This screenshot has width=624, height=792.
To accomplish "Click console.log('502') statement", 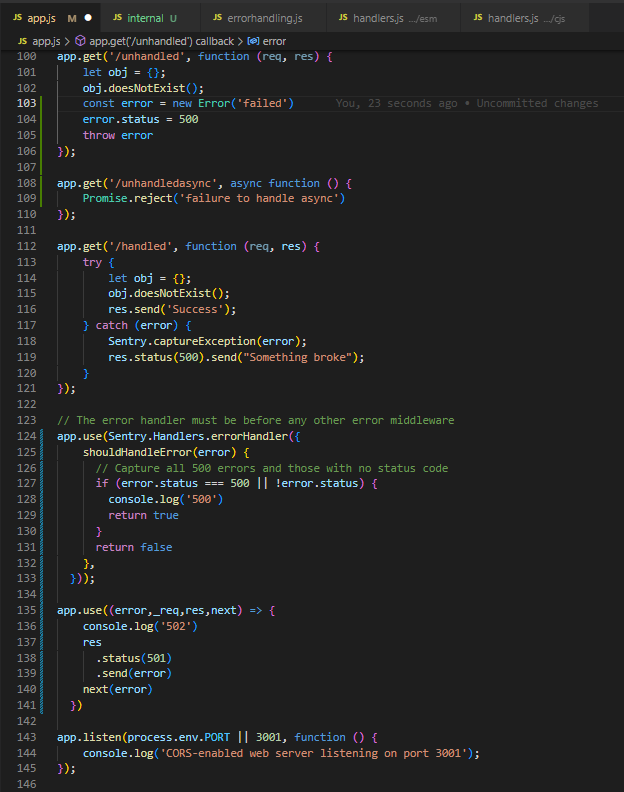I will (140, 626).
